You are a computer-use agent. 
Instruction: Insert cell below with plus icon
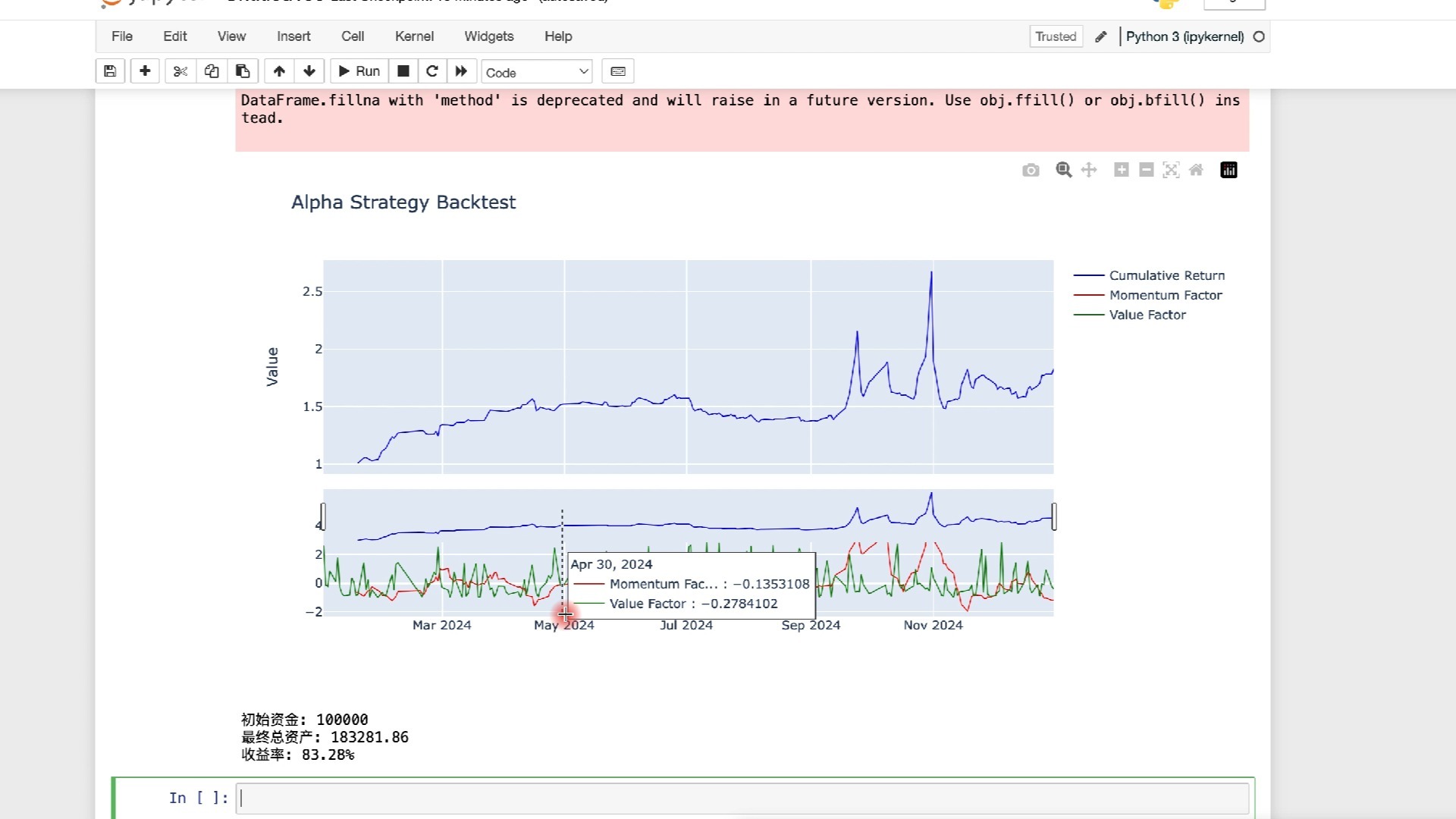(145, 71)
